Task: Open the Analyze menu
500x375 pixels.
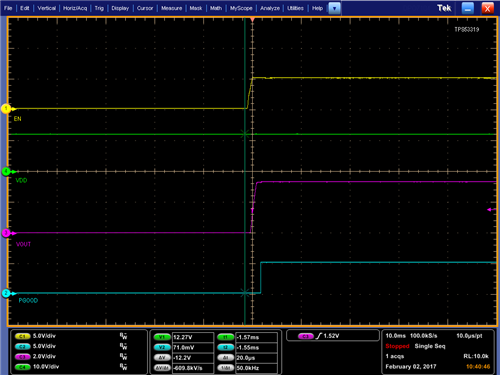Action: [270, 8]
